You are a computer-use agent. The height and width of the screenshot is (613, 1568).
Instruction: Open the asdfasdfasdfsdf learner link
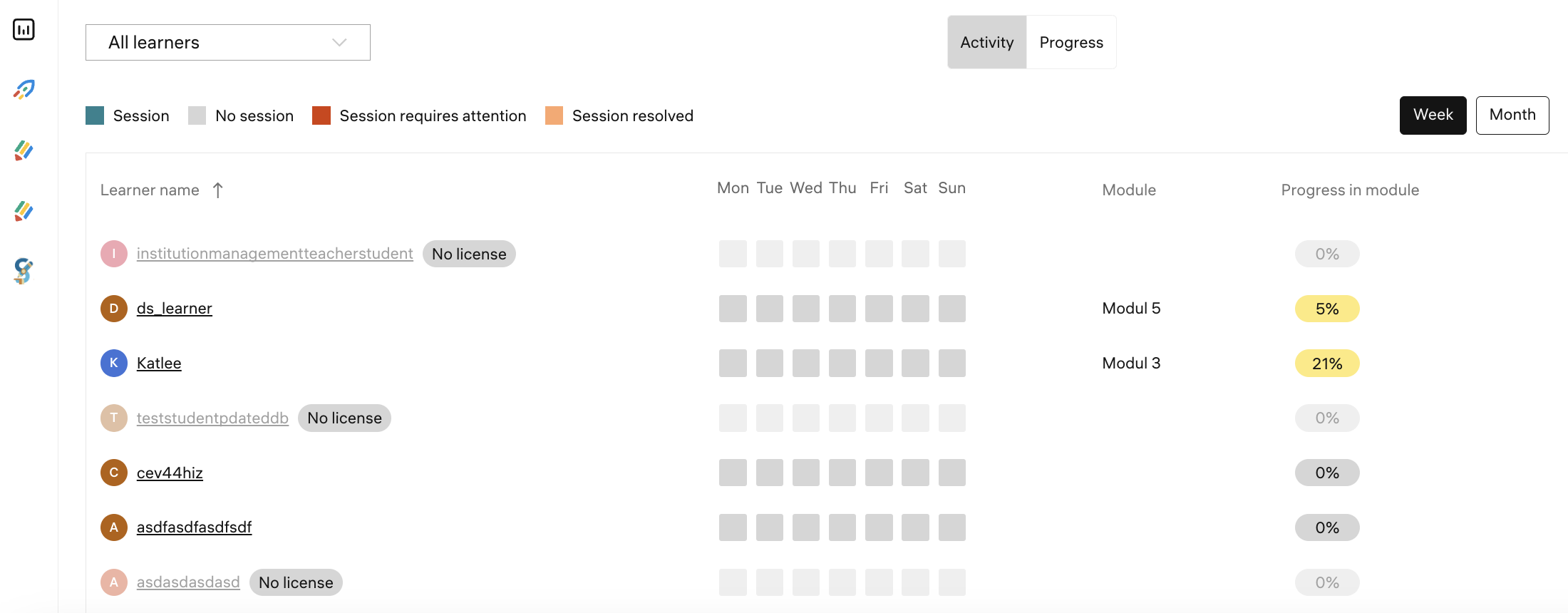pos(194,527)
